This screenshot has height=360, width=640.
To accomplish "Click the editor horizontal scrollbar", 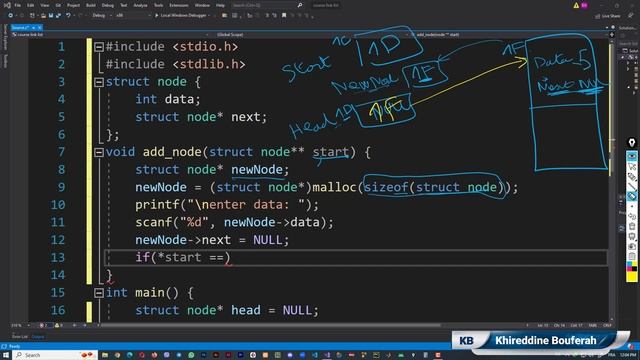I will 271,326.
